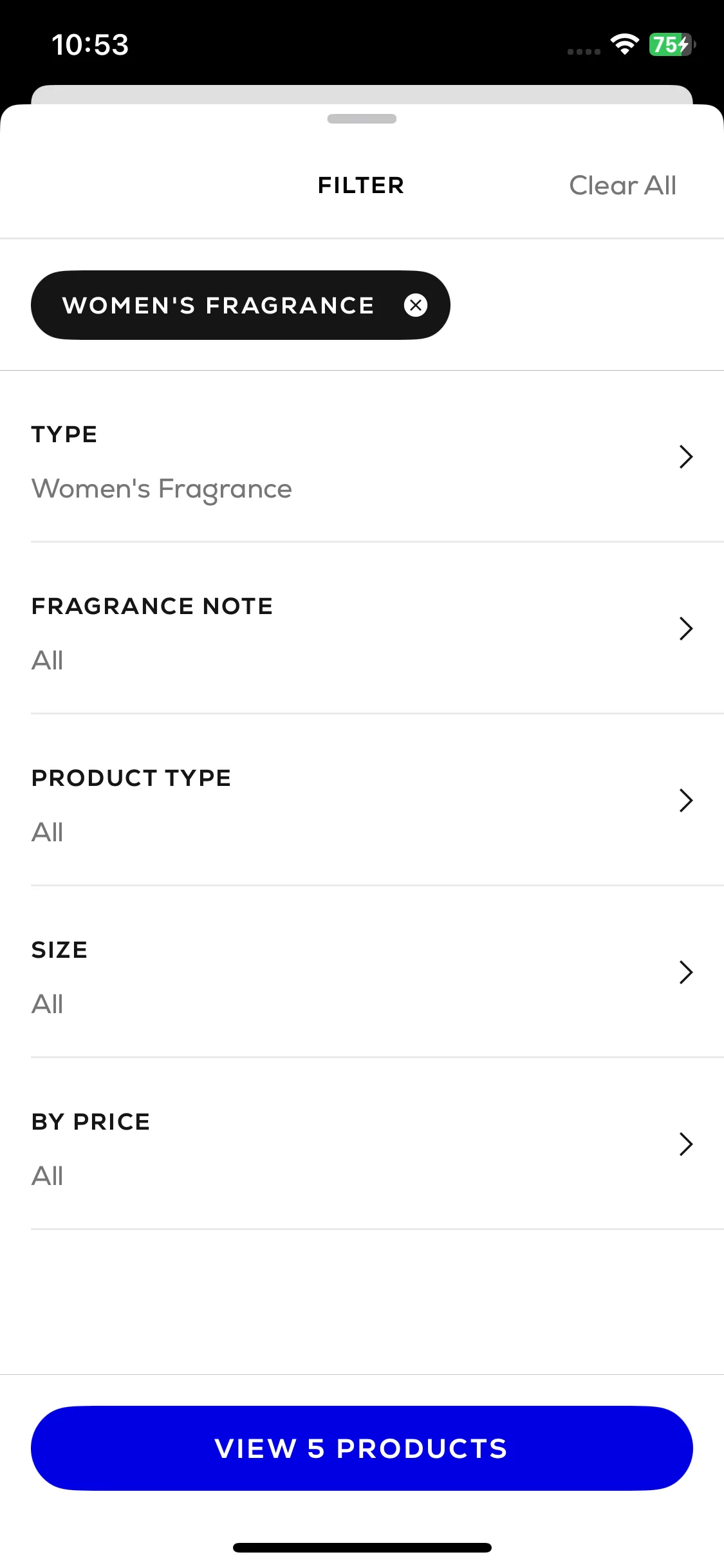Tap the 10:53 clock in status bar
The image size is (724, 1568).
point(90,45)
